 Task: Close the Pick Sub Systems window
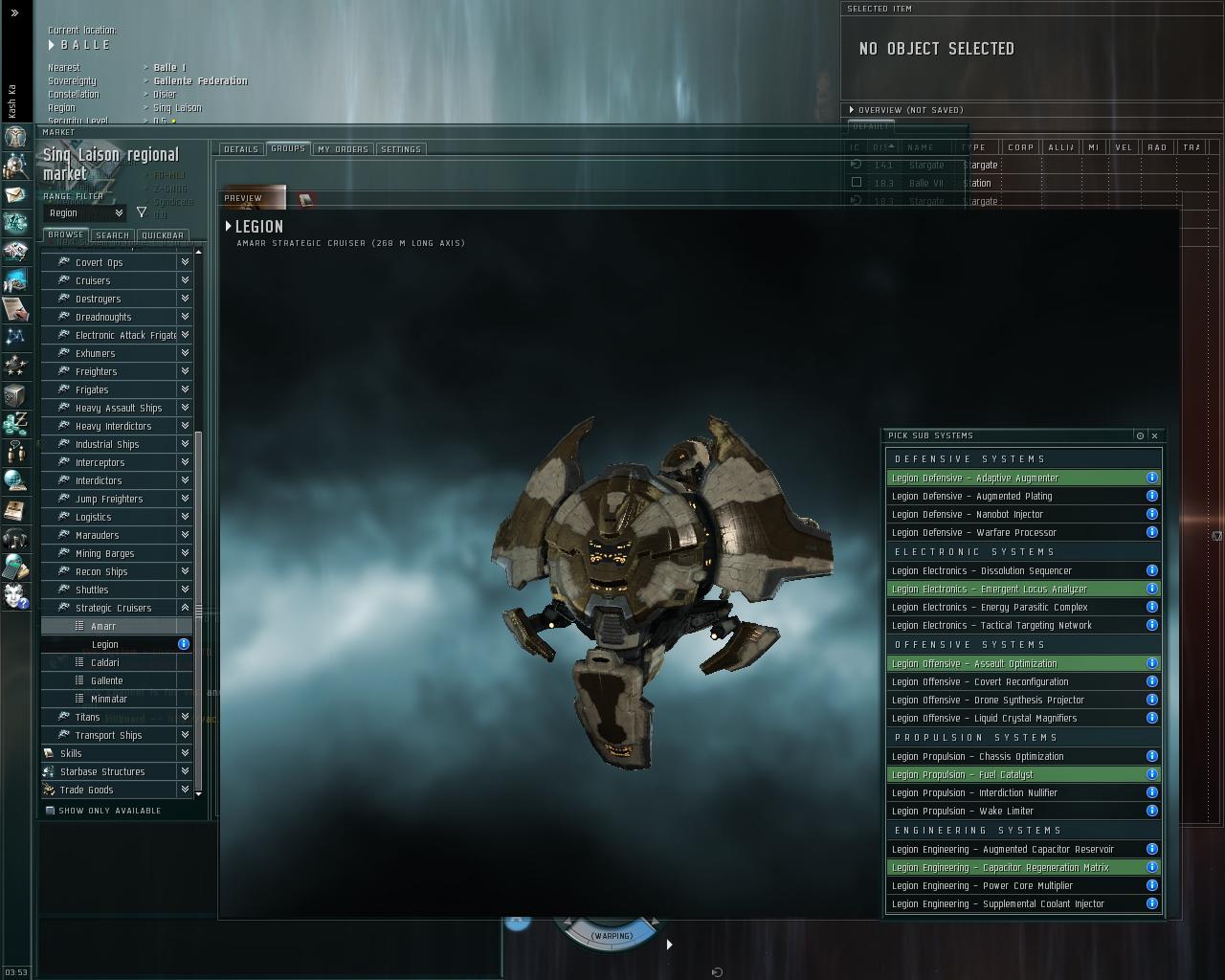pyautogui.click(x=1154, y=435)
